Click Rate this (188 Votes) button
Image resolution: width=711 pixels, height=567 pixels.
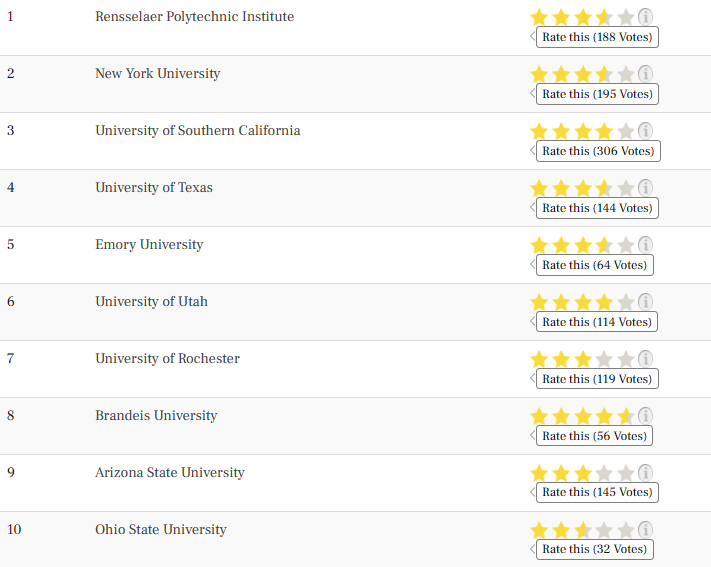coord(597,37)
